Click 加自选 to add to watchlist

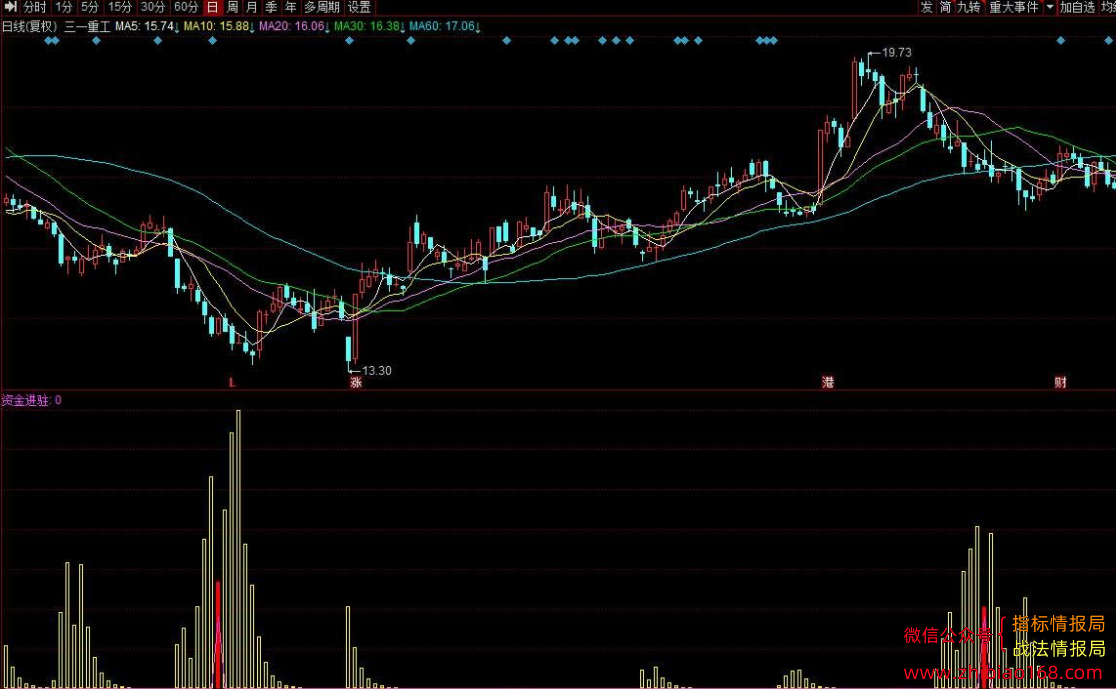coord(1078,7)
